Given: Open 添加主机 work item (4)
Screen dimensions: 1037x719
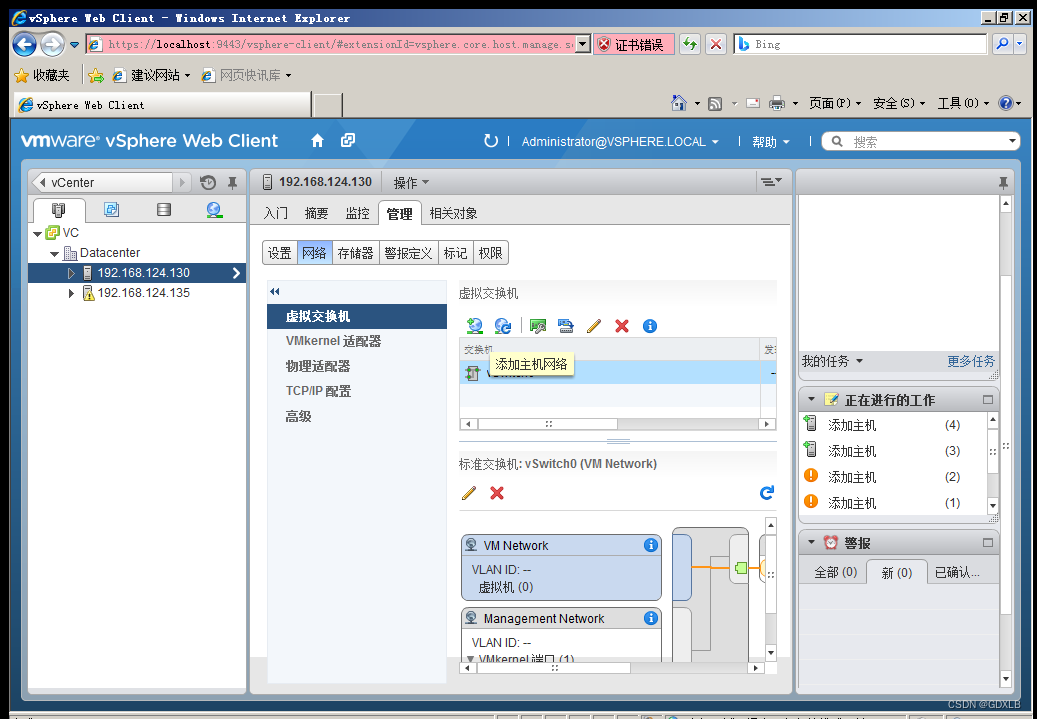Looking at the screenshot, I should 893,425.
